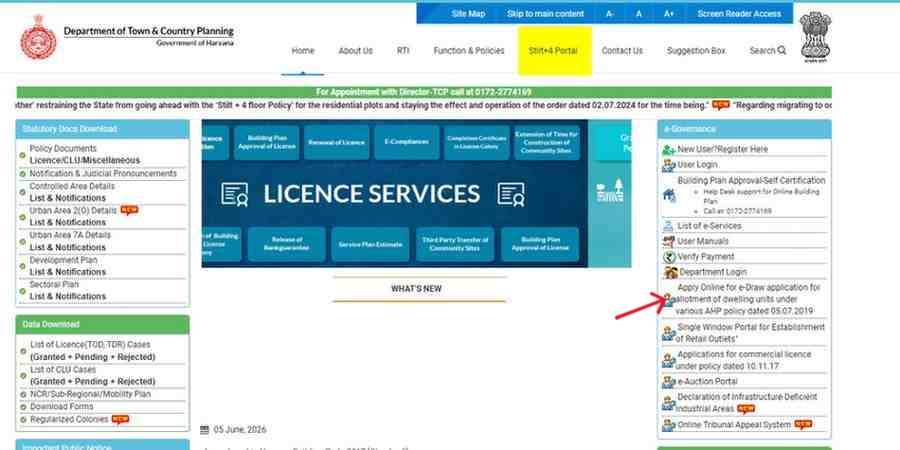Open the Suggestion Box menu item

point(696,51)
